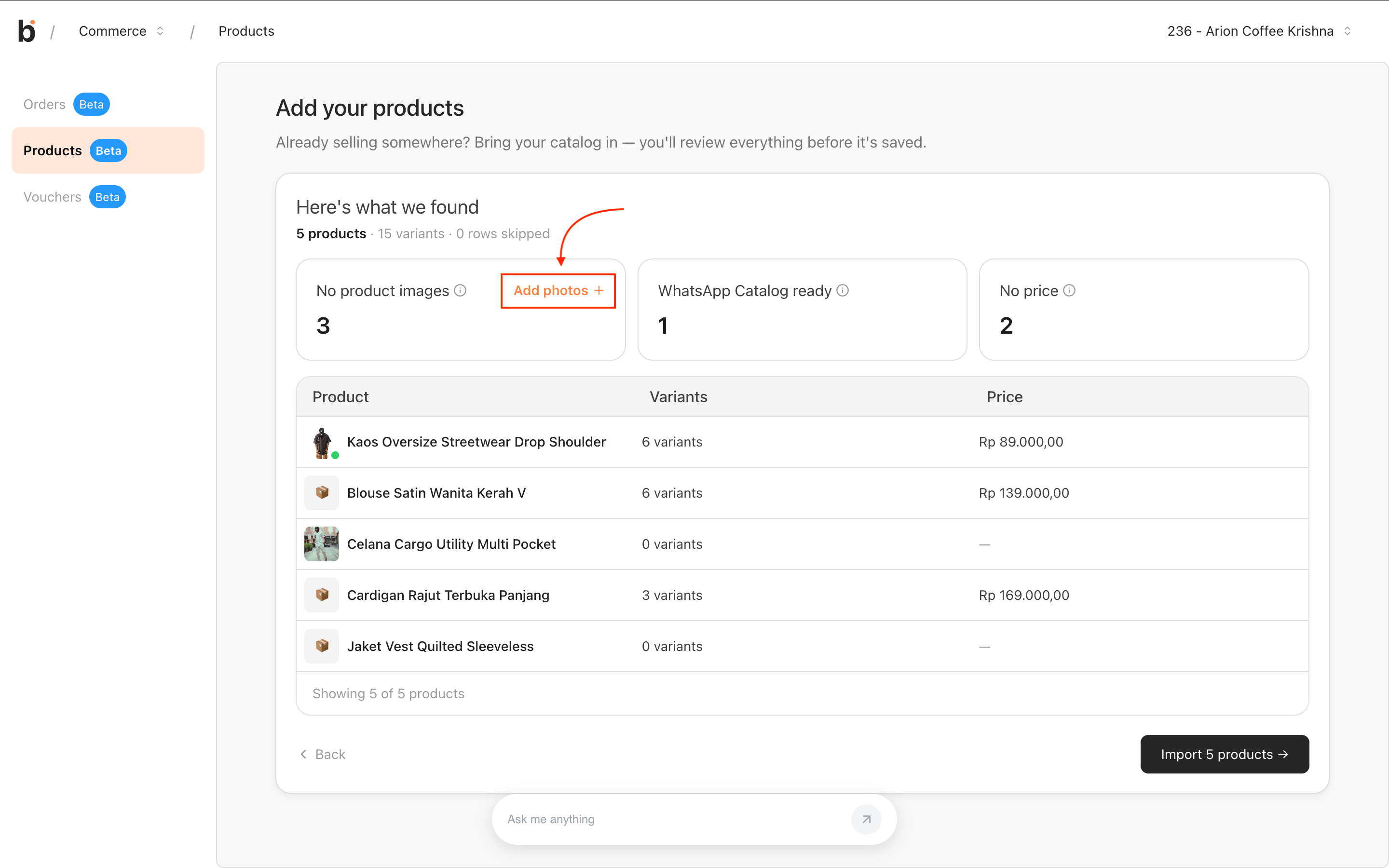Click price 'Rp 89.000,00'
The height and width of the screenshot is (868, 1389).
pyautogui.click(x=1021, y=442)
